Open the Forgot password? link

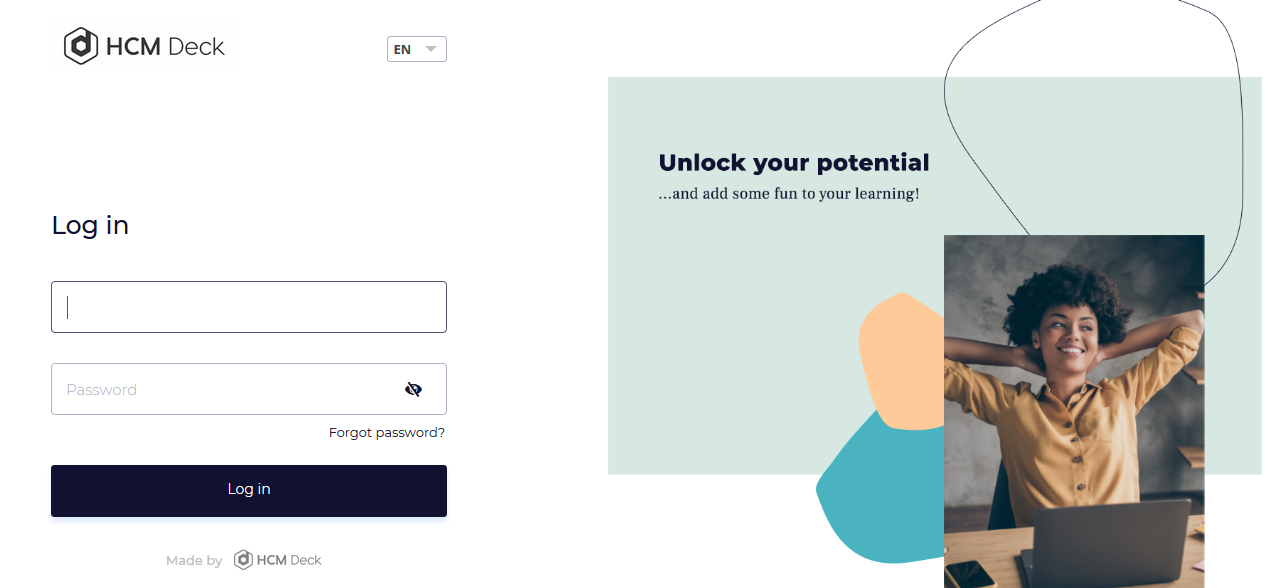[387, 433]
